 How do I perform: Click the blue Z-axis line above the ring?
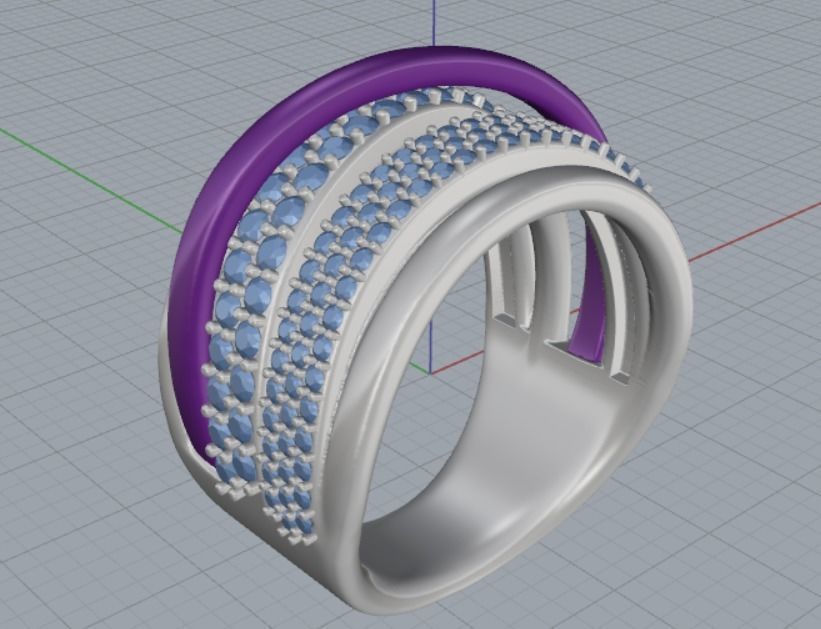tap(434, 23)
